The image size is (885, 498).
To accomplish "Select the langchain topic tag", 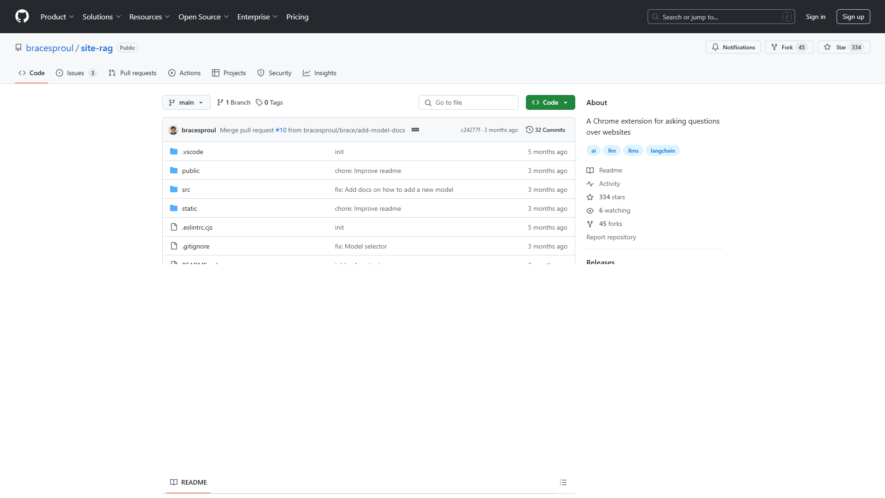I will point(663,151).
